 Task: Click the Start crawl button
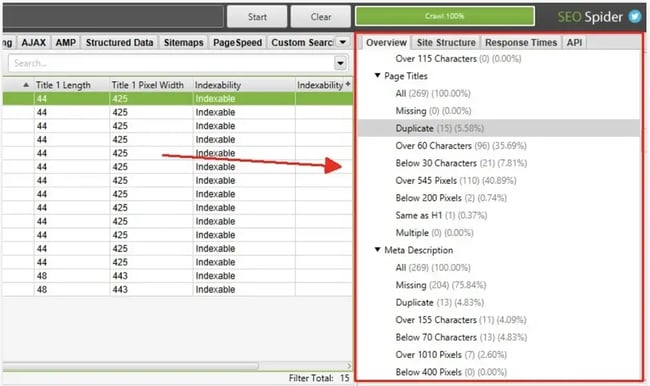pyautogui.click(x=257, y=17)
